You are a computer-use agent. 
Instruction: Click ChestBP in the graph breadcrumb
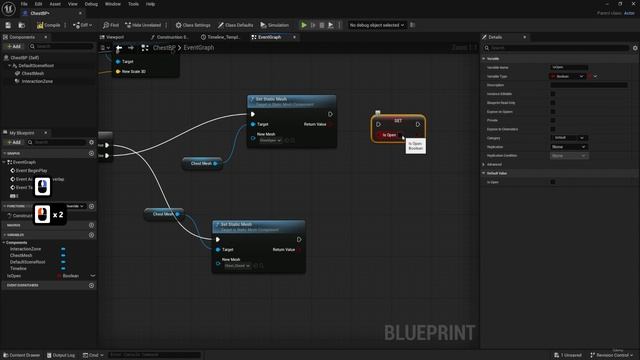[x=164, y=48]
